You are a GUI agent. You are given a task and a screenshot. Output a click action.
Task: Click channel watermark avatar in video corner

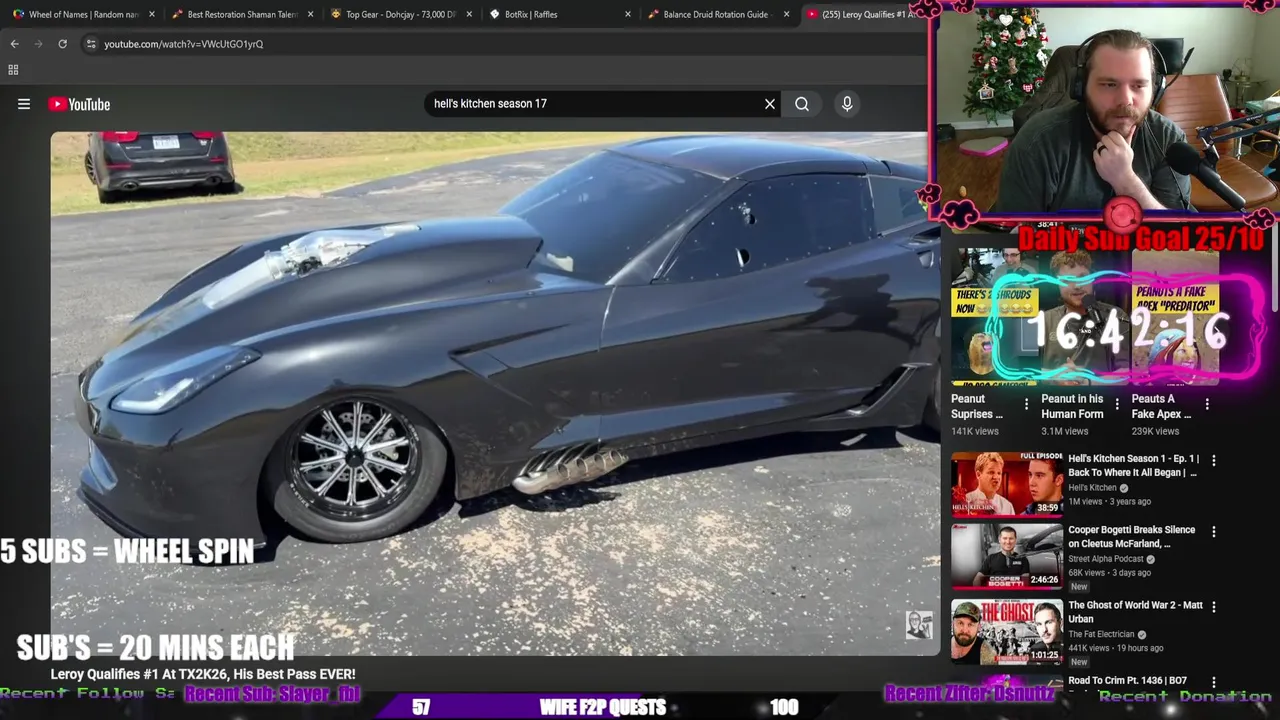pos(919,625)
